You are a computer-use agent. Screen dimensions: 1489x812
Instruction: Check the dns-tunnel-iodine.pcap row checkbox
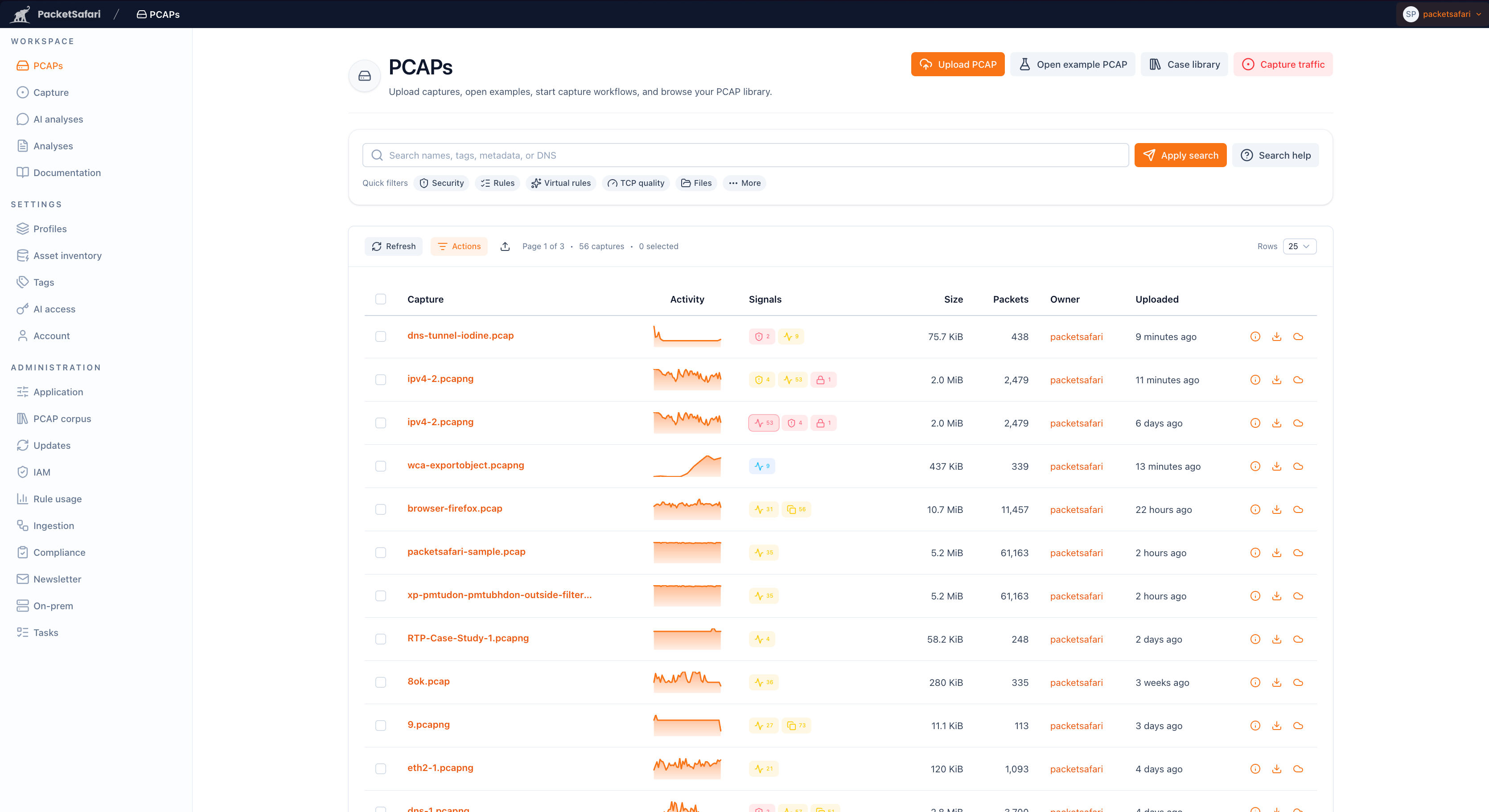coord(380,336)
